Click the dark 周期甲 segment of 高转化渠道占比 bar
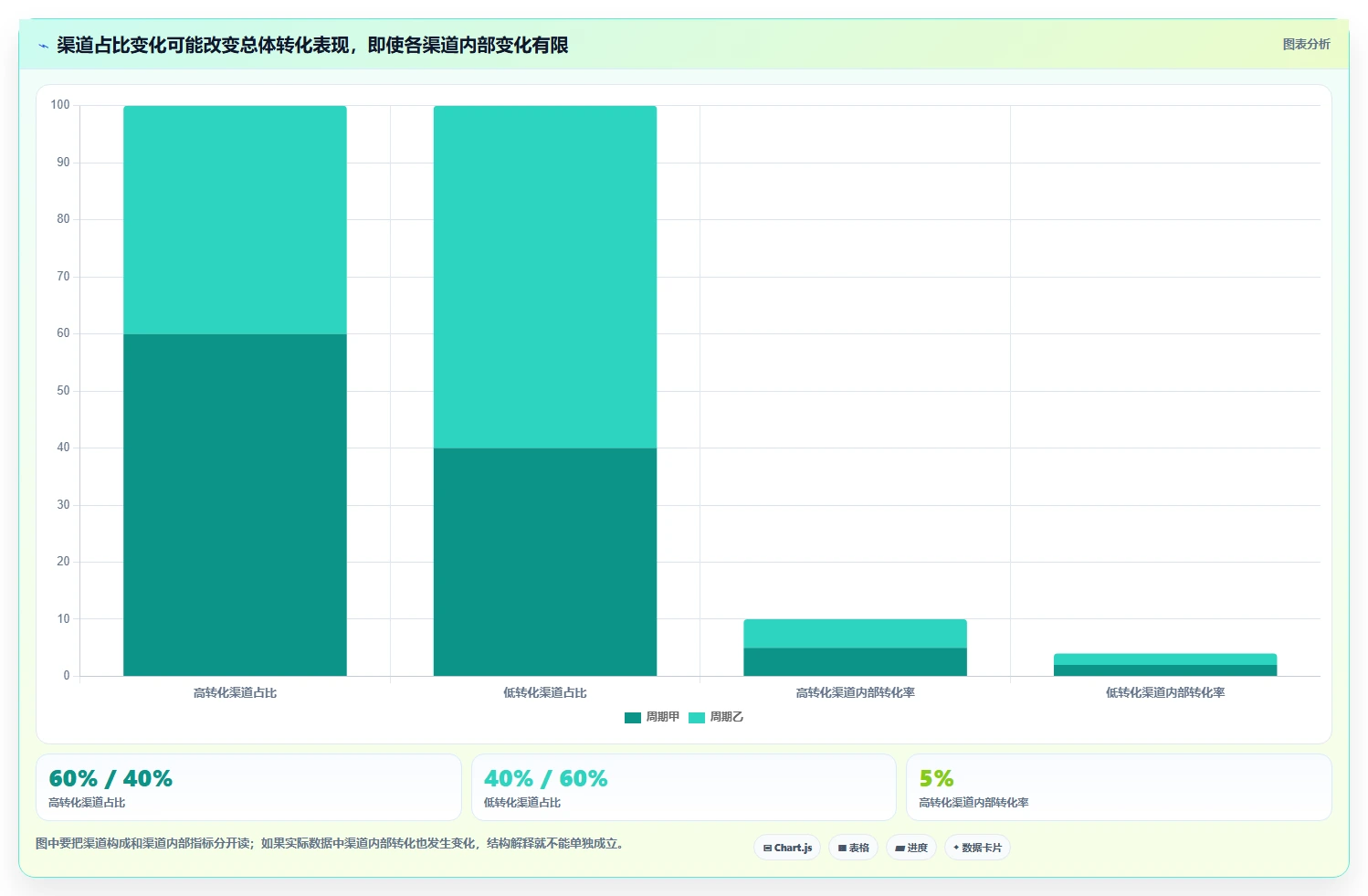The height and width of the screenshot is (896, 1368). tap(235, 505)
